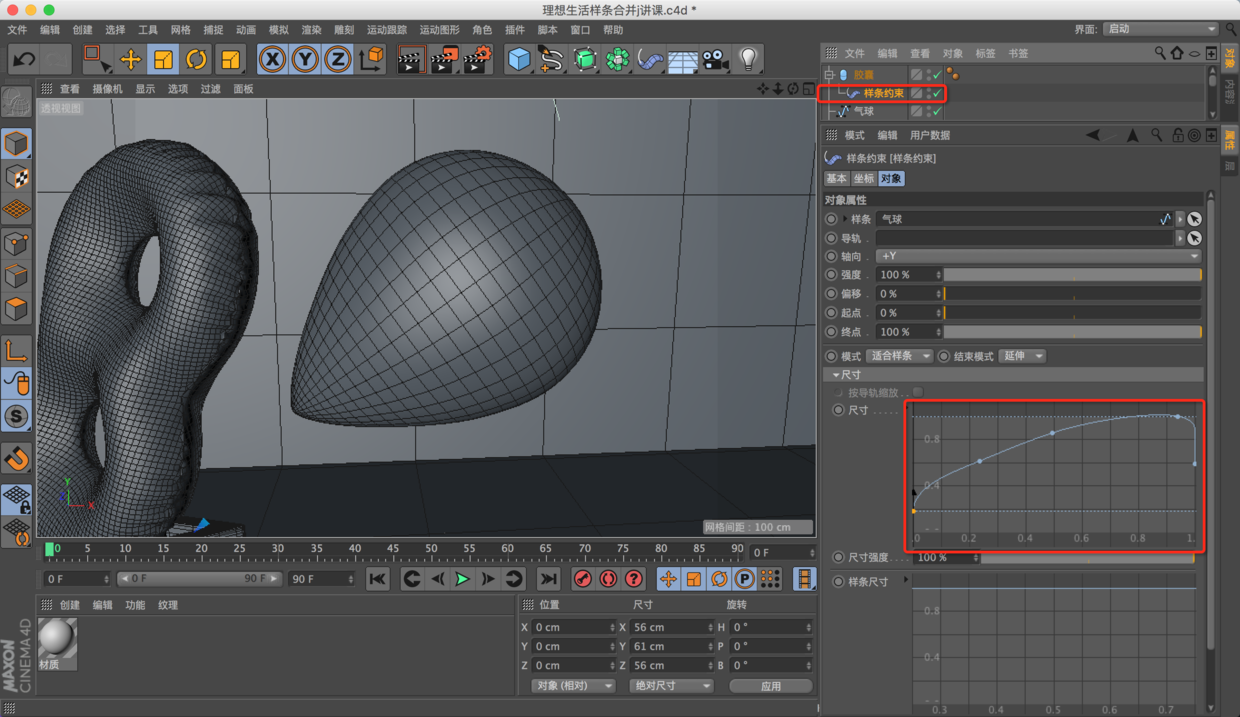This screenshot has height=717, width=1240.
Task: Select the Rotate tool in top toolbar
Action: click(x=196, y=60)
